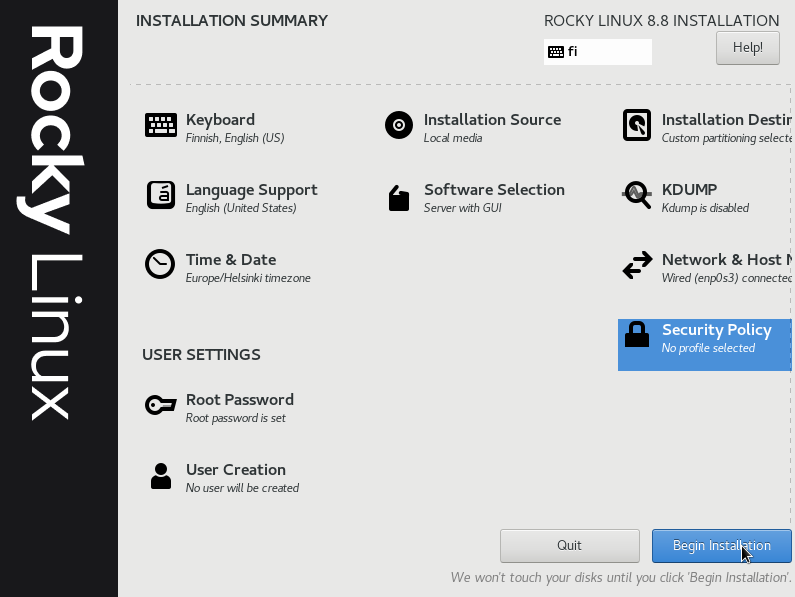795x597 pixels.
Task: Click the Keyboard layout icon
Action: point(160,125)
